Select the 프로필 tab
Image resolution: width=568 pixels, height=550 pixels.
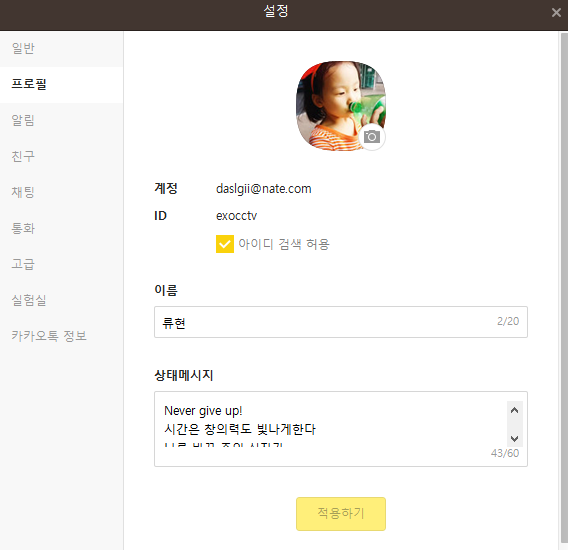point(62,84)
